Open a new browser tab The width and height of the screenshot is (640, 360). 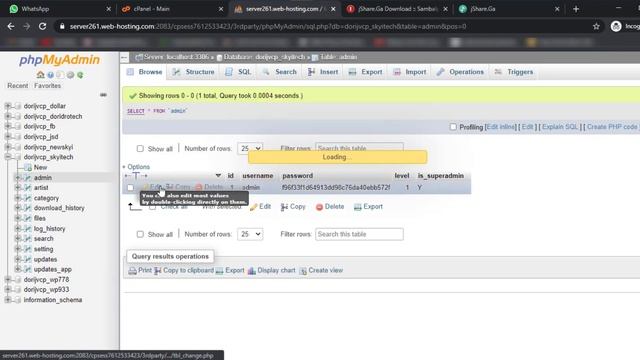pyautogui.click(x=576, y=9)
